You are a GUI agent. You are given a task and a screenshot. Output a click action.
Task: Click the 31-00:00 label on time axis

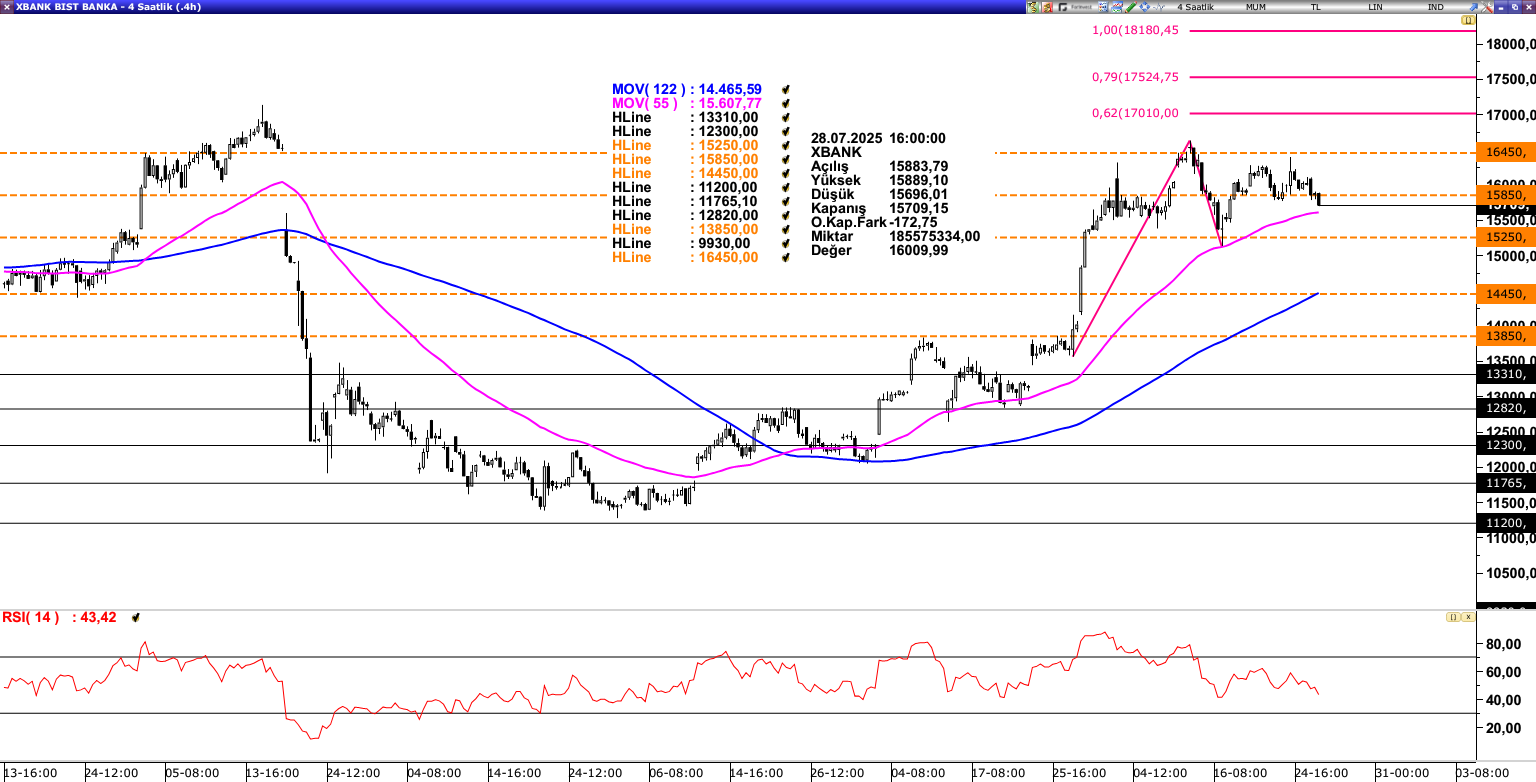pyautogui.click(x=1402, y=773)
